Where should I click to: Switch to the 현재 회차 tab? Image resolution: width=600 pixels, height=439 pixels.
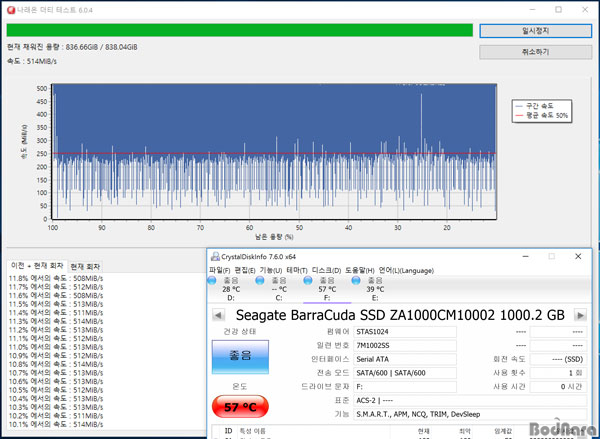[85, 267]
